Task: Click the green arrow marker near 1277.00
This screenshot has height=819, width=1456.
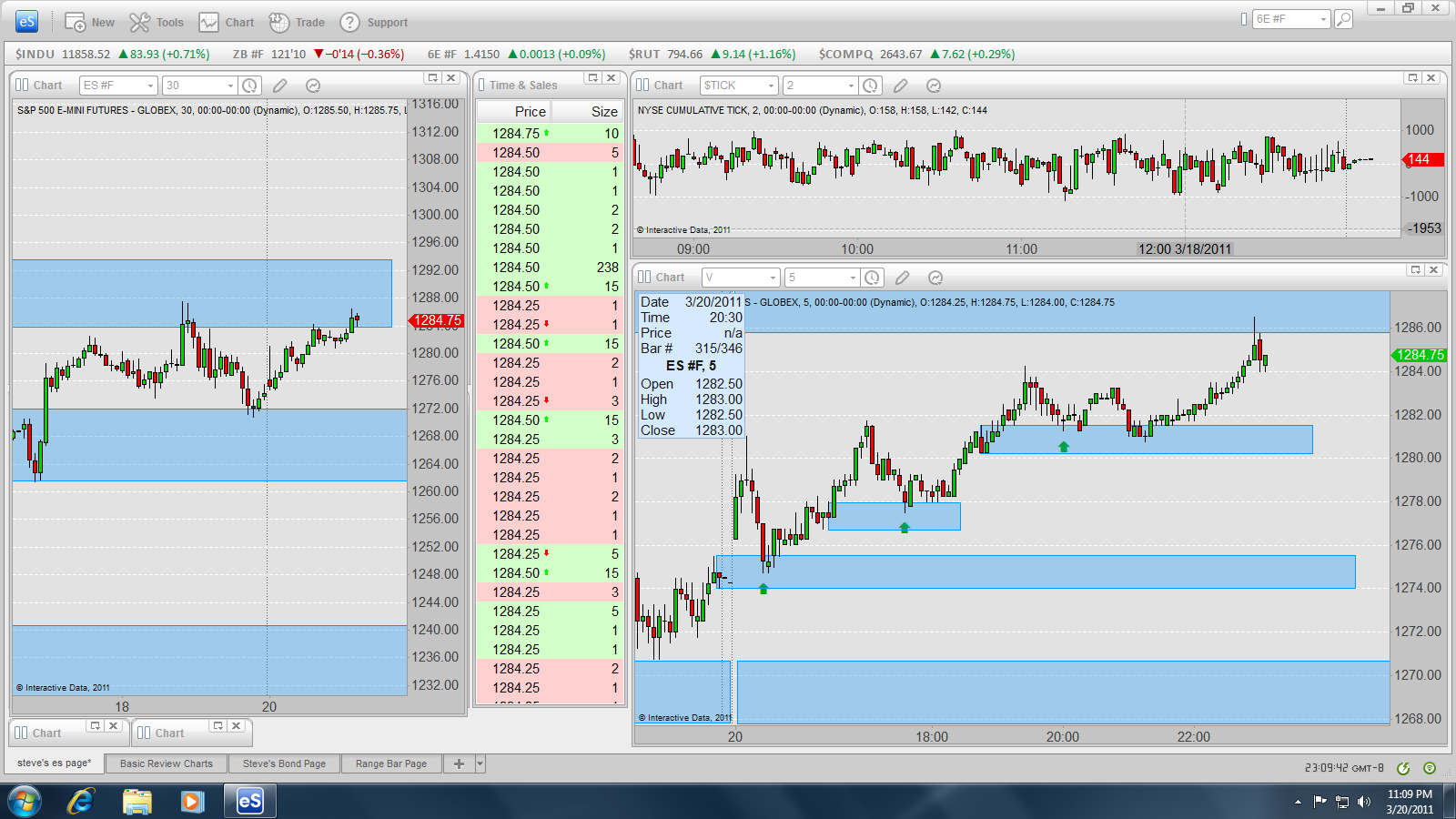Action: (905, 528)
